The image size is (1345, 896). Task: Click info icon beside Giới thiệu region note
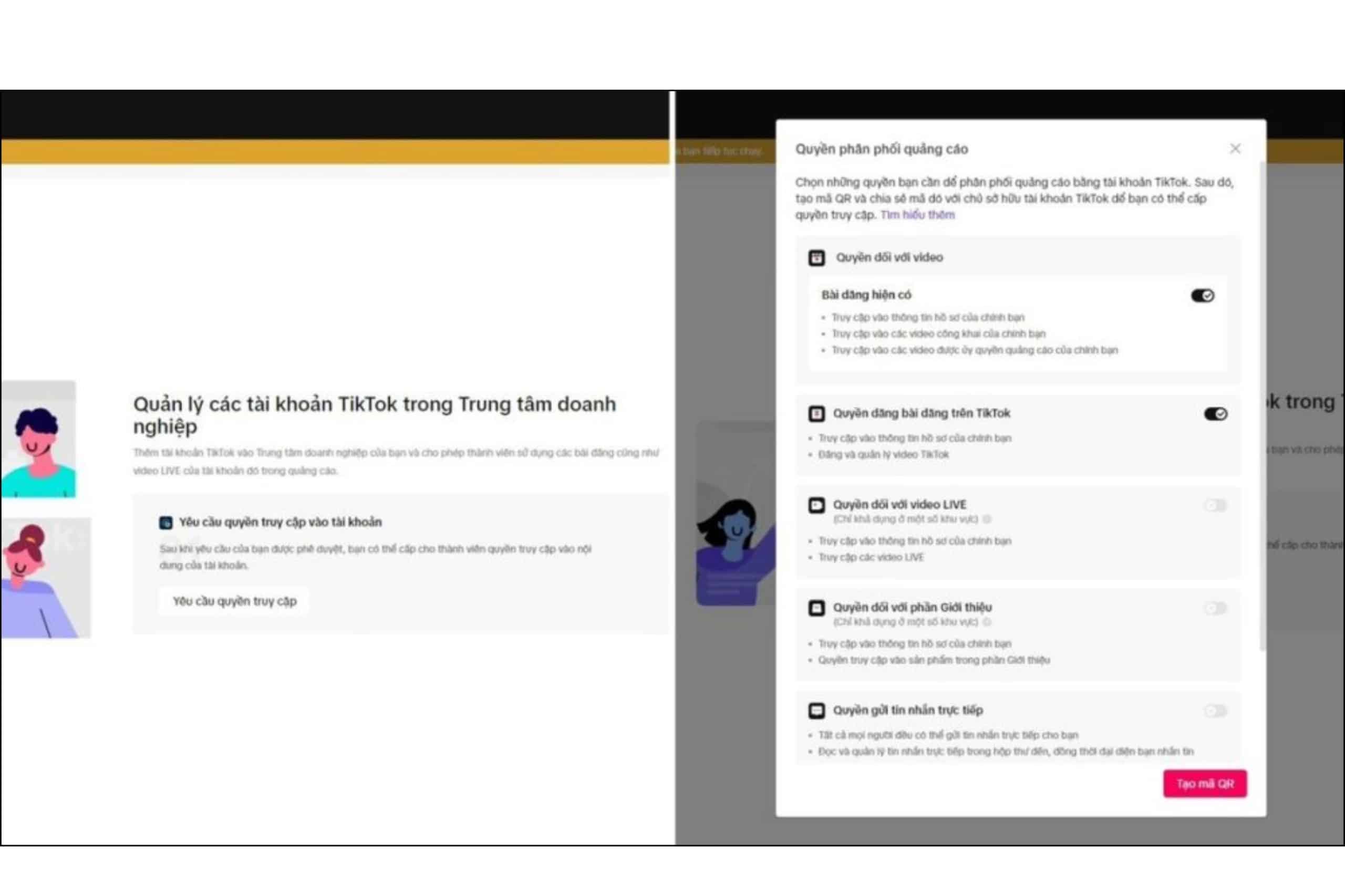click(987, 622)
